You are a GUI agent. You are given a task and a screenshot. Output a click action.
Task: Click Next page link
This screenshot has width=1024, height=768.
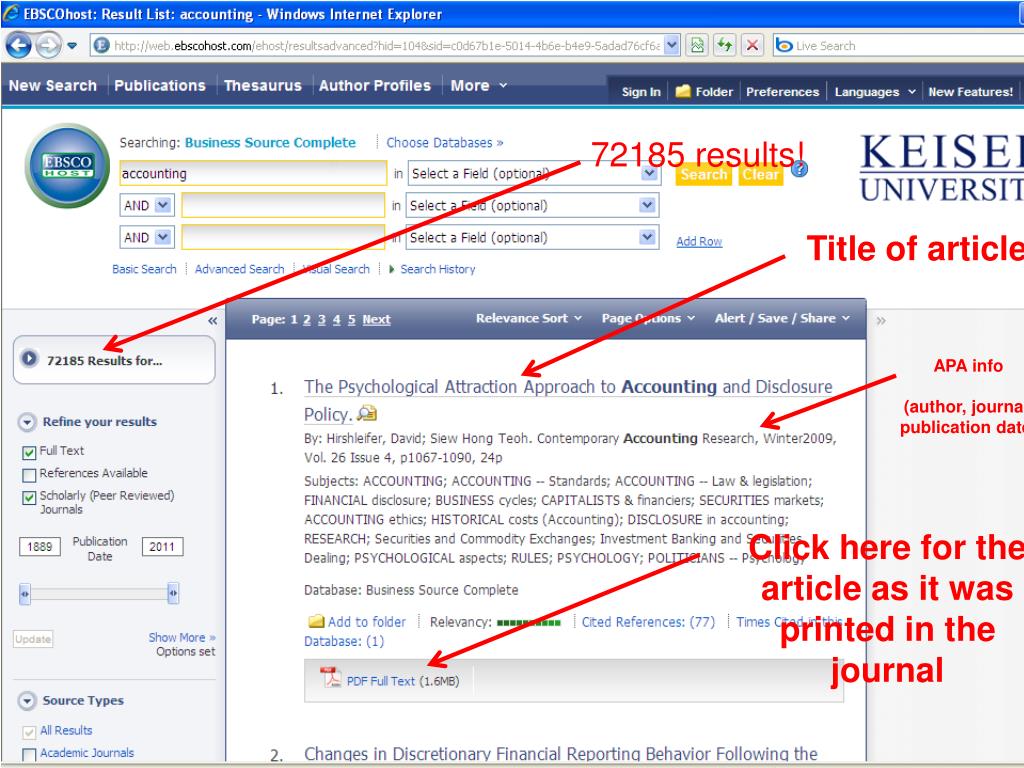click(376, 319)
